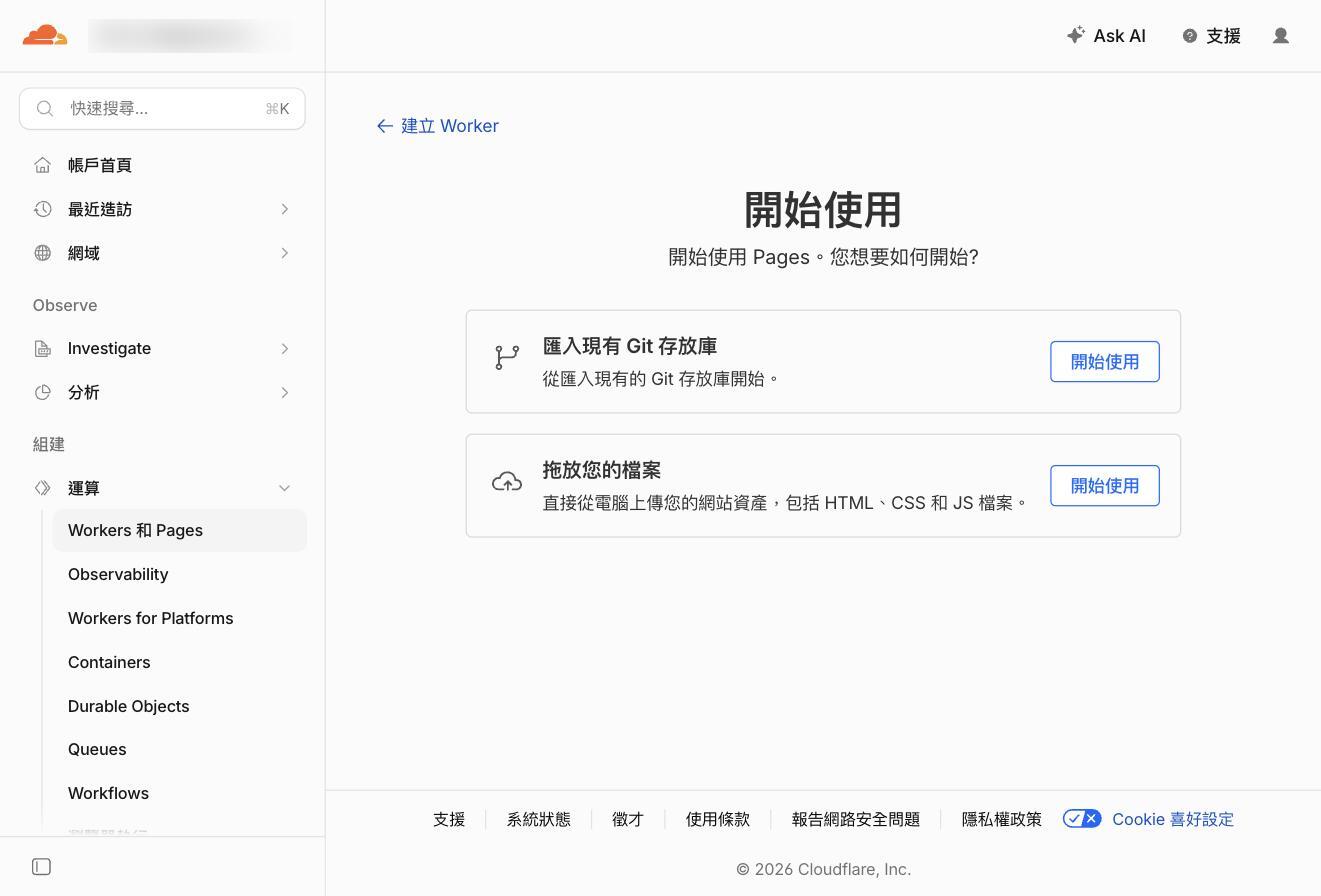Viewport: 1321px width, 896px height.
Task: Click the back arrow beside 建立 Worker
Action: click(x=385, y=126)
